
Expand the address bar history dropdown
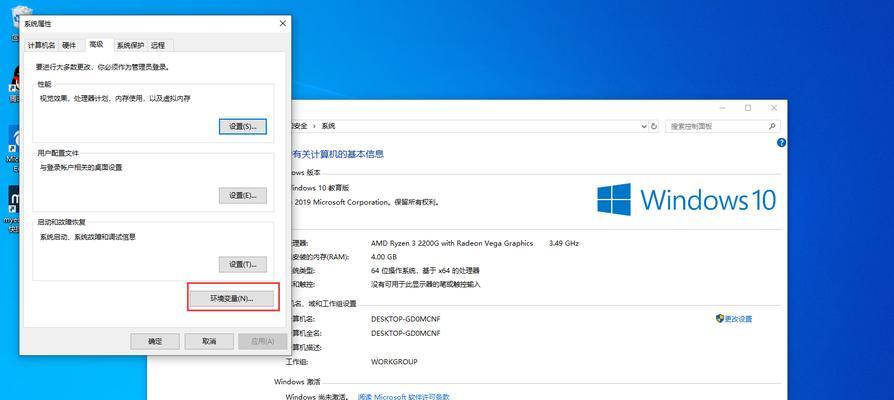[x=644, y=126]
